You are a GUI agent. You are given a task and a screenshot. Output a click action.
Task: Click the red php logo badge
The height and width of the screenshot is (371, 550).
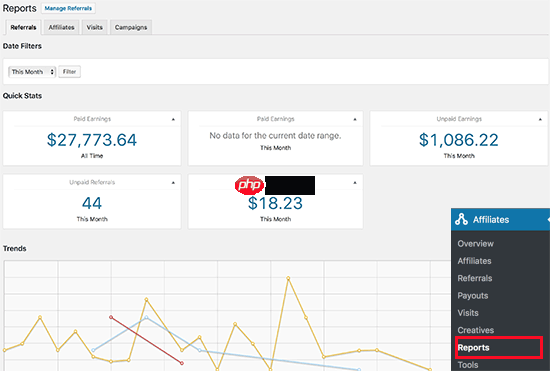[249, 186]
